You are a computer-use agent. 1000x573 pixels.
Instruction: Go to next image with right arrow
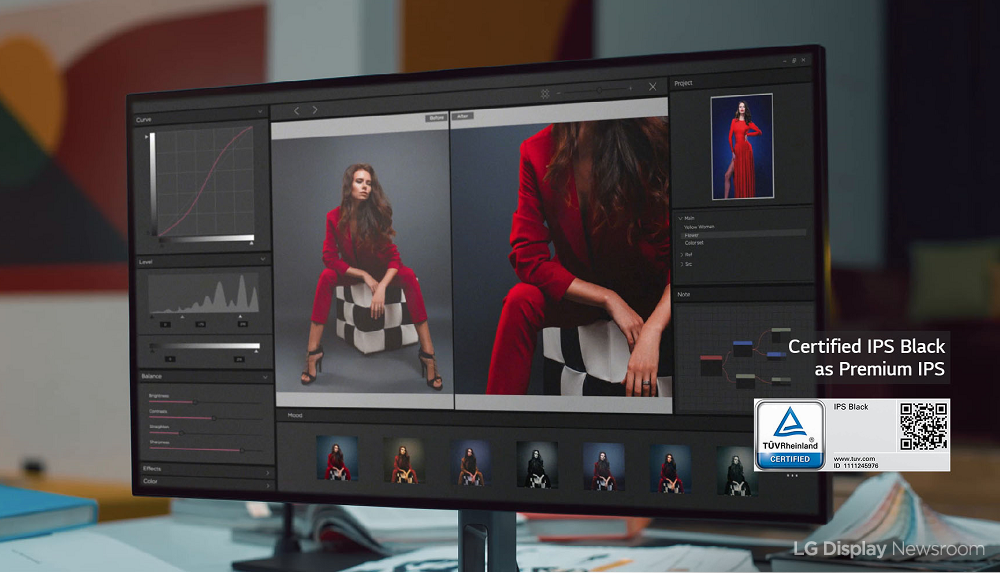pos(315,110)
